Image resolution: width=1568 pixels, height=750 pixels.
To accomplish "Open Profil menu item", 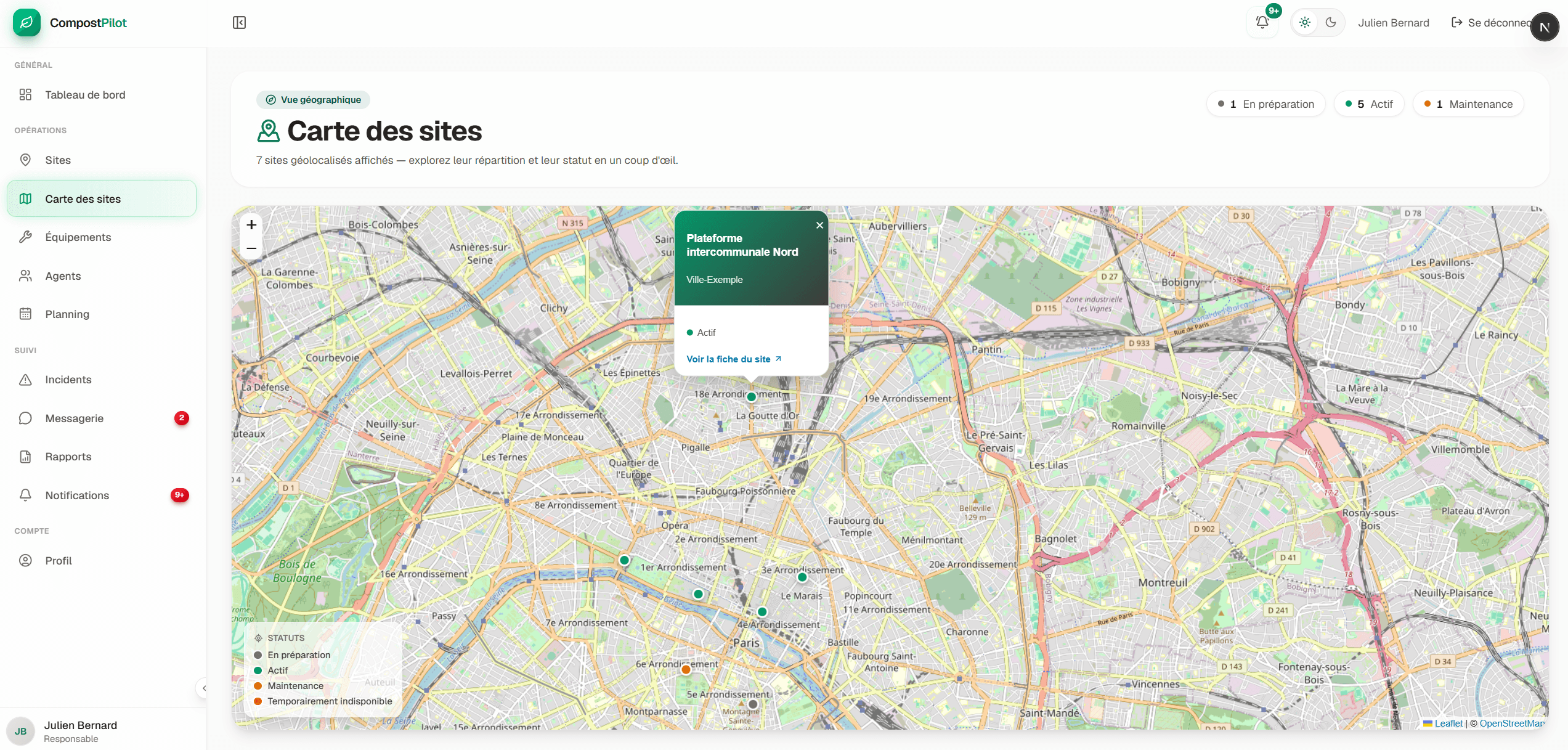I will click(x=102, y=561).
